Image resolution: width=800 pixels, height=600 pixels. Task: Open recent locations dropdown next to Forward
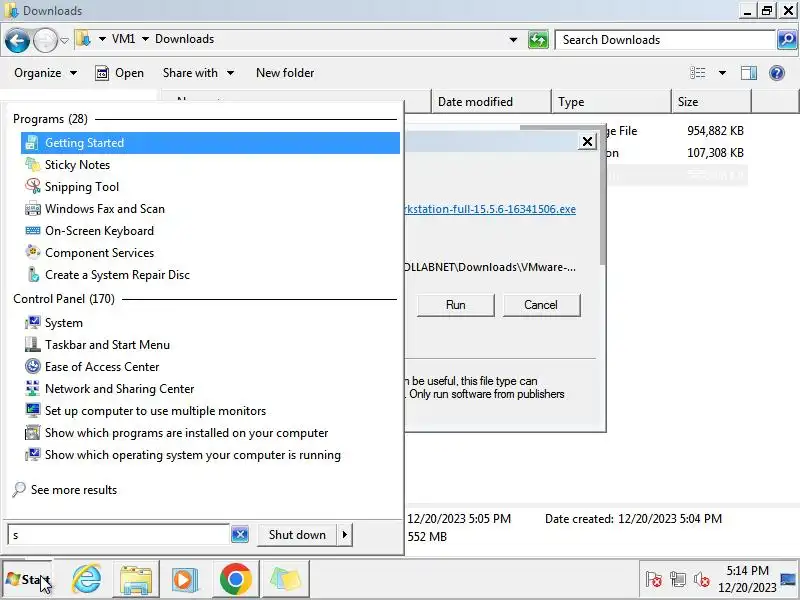click(64, 40)
